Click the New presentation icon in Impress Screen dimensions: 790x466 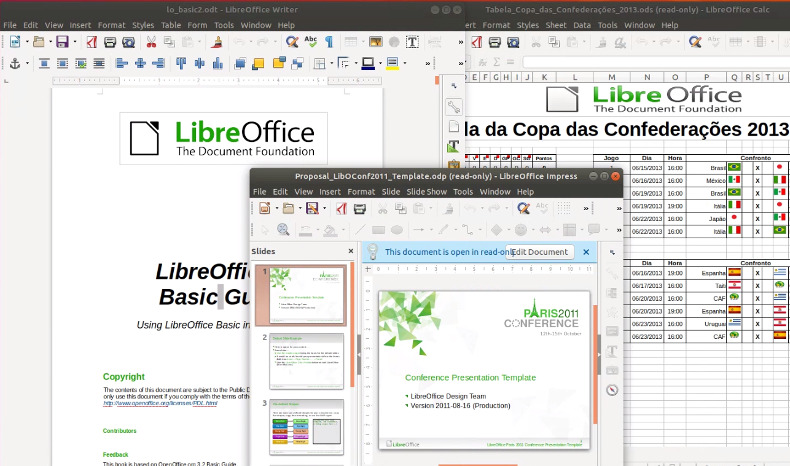click(265, 208)
